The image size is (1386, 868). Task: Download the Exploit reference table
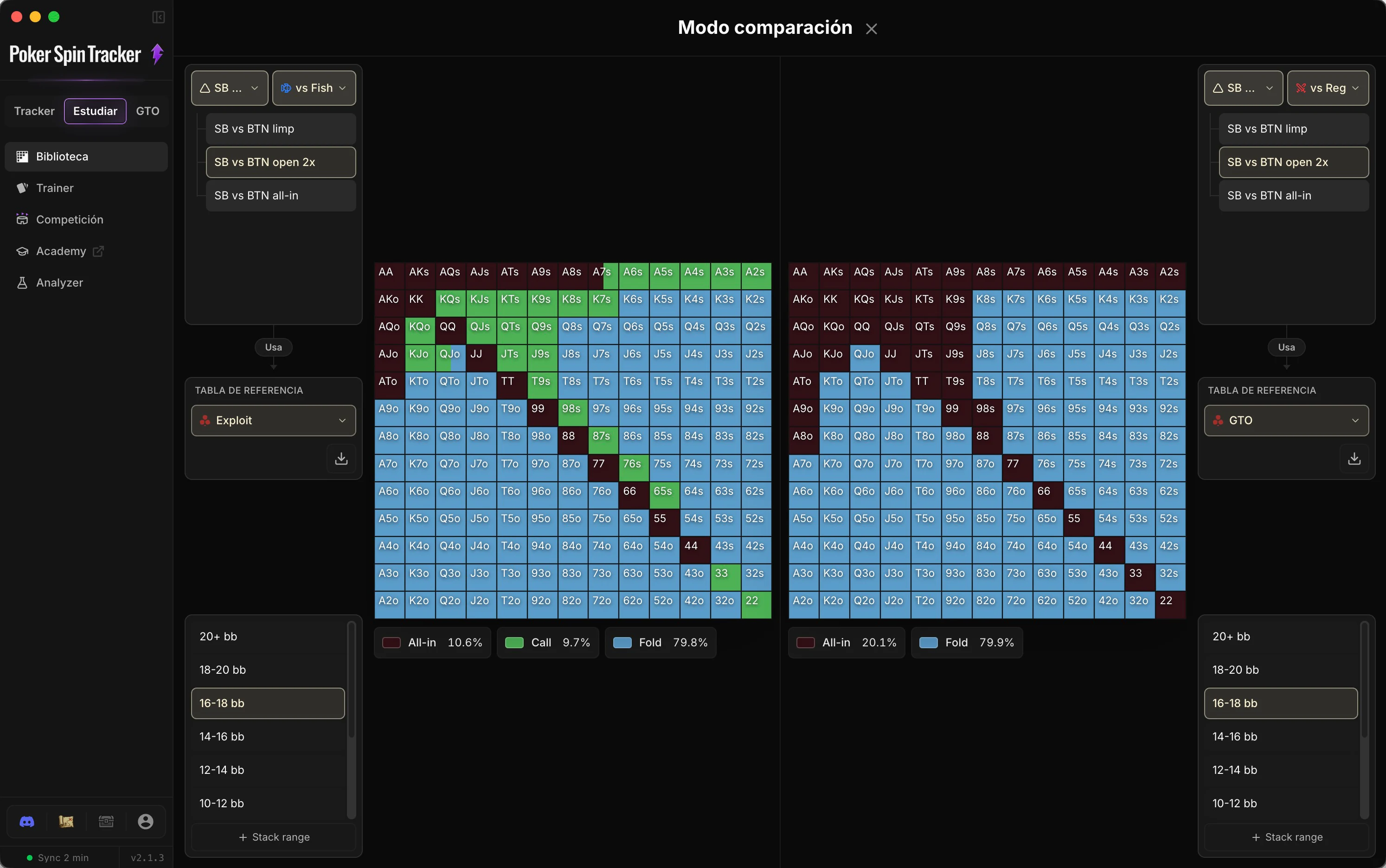pyautogui.click(x=341, y=458)
